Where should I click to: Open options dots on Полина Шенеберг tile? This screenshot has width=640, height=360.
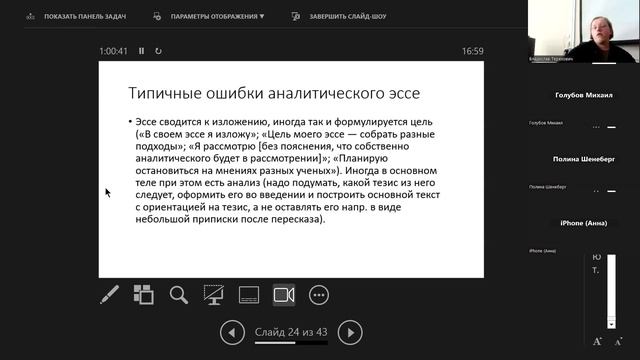[596, 191]
